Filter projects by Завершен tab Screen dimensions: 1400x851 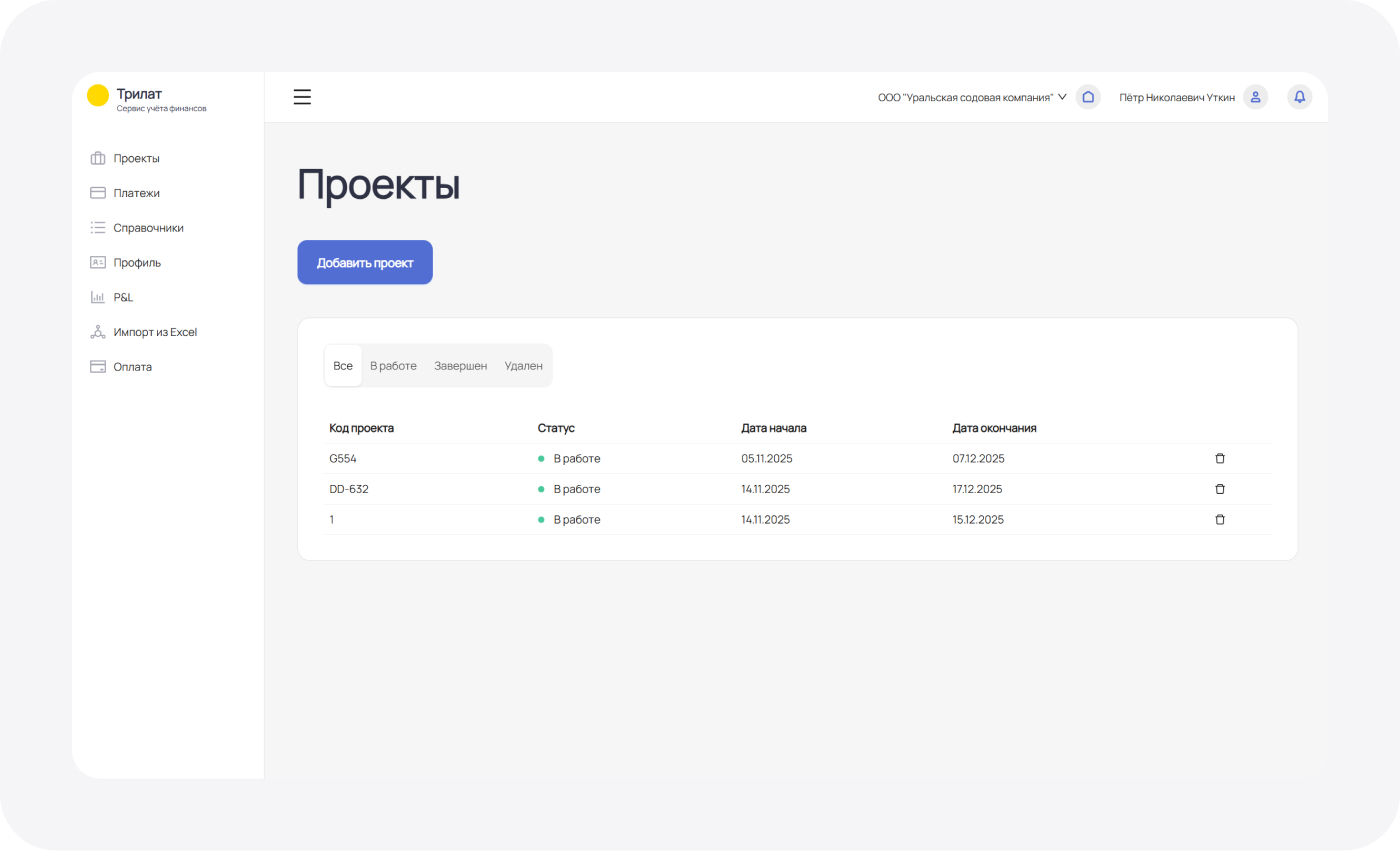[460, 366]
